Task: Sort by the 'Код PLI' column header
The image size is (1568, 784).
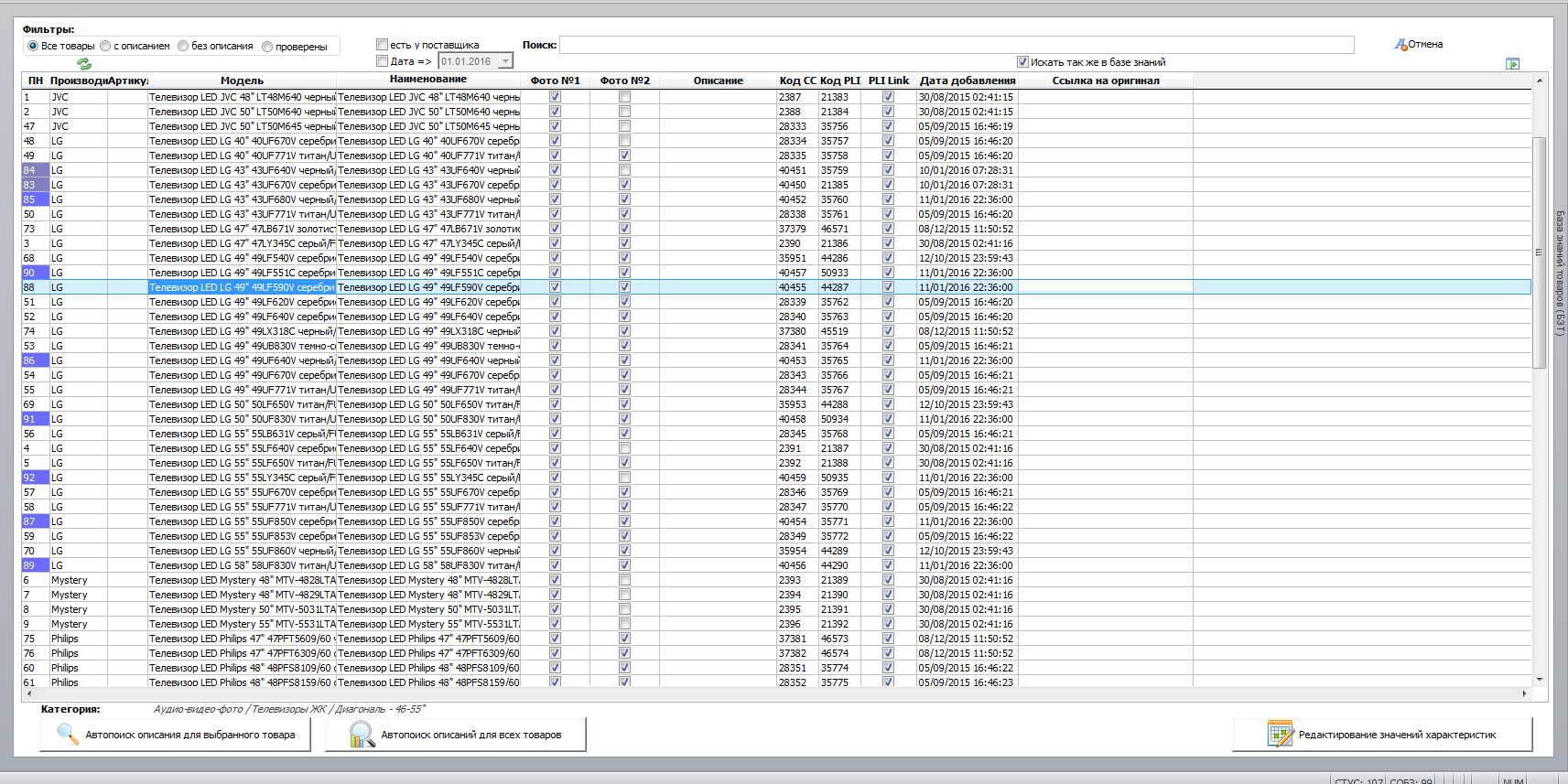Action: coord(840,81)
